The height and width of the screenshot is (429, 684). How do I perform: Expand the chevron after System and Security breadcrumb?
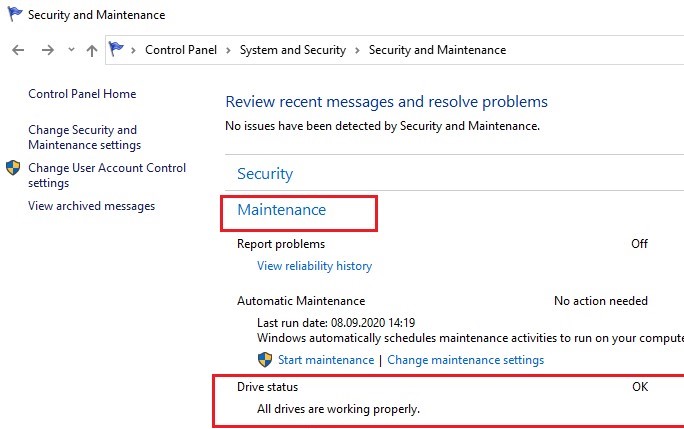point(357,50)
